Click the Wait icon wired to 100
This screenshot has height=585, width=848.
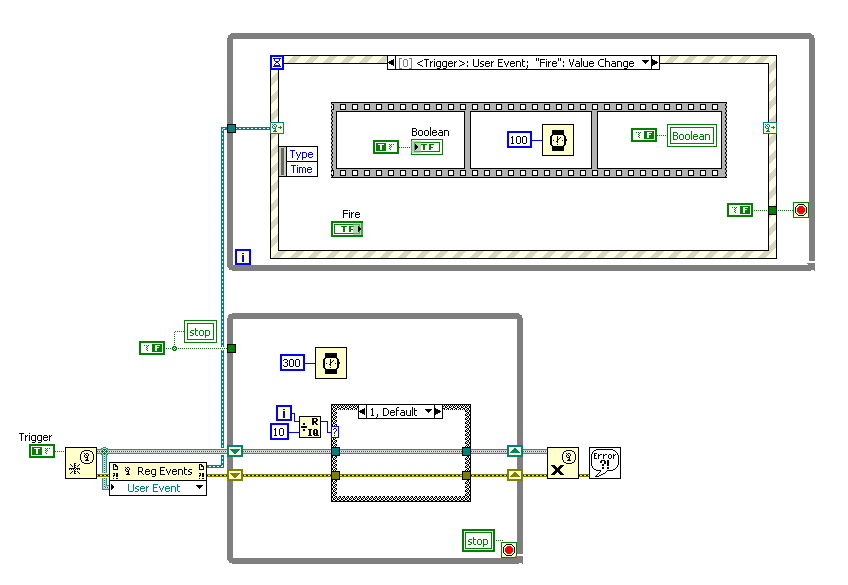click(558, 140)
